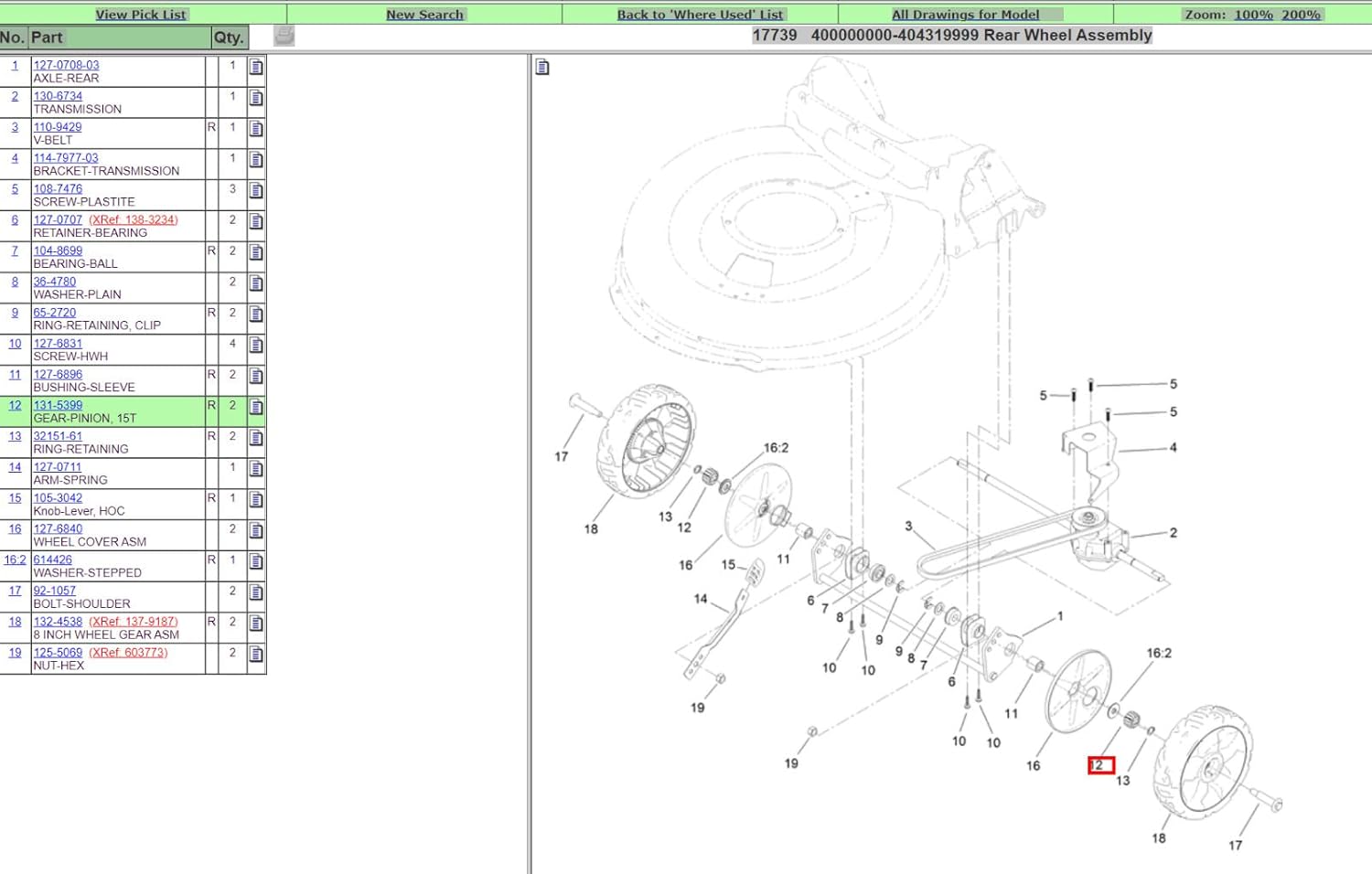
Task: Set zoom to 100%
Action: pos(1253,15)
